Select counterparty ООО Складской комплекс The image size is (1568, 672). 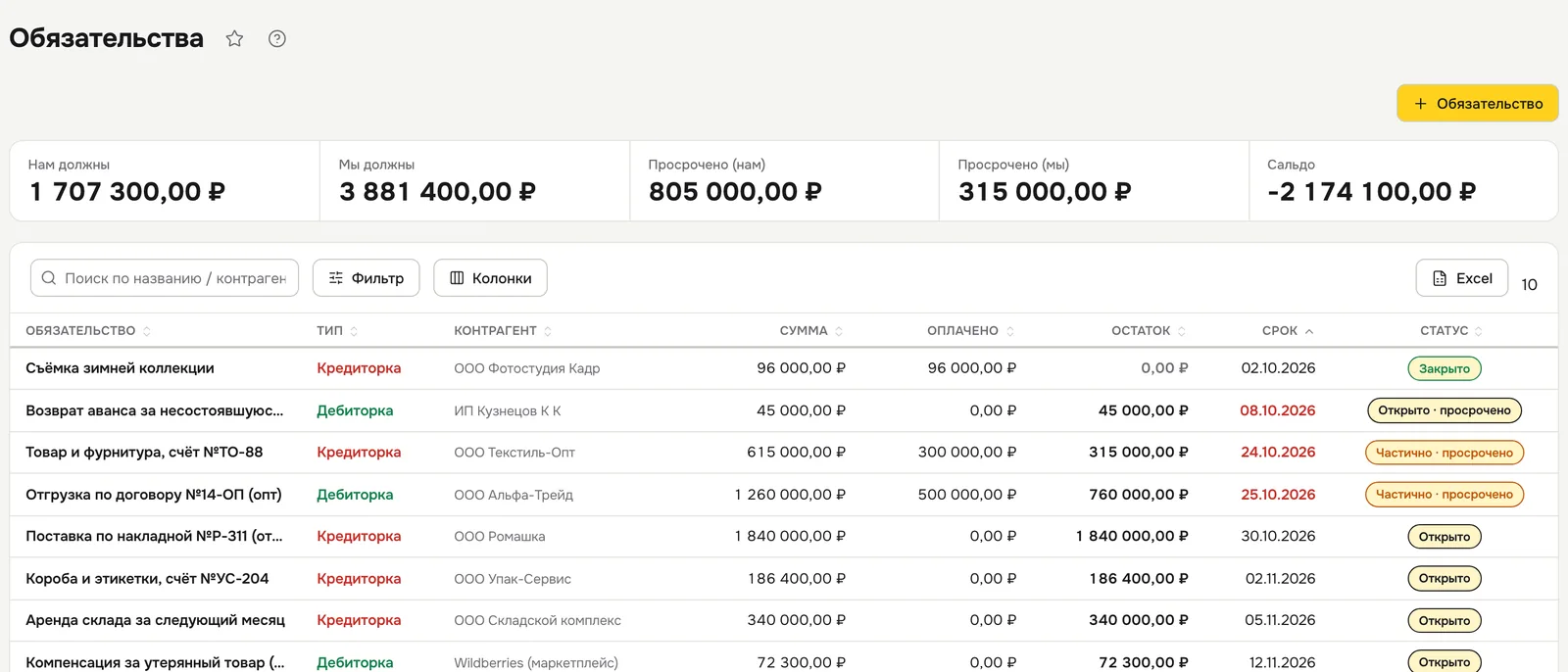coord(538,620)
